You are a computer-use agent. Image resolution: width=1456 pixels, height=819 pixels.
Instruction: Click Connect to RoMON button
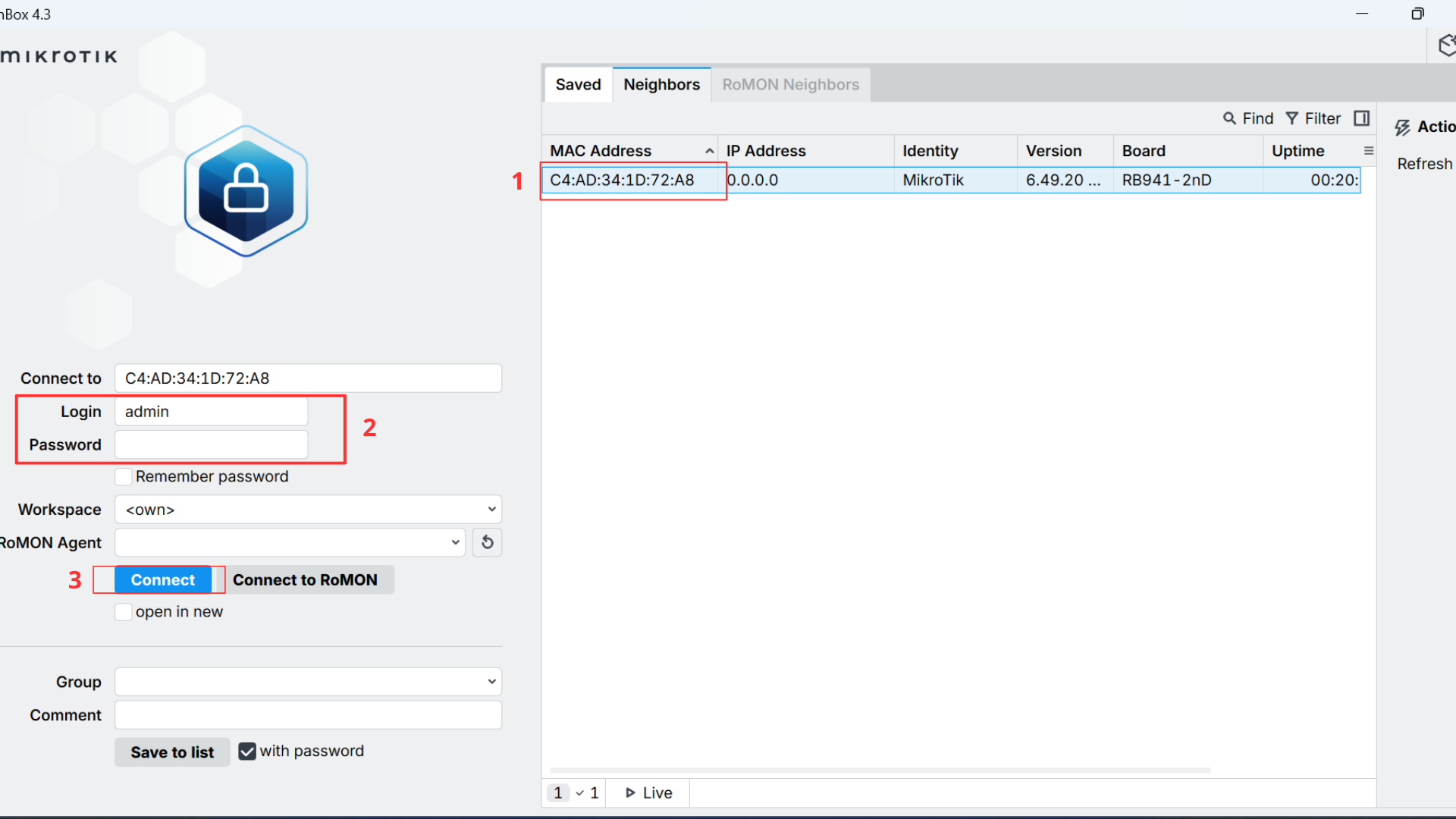coord(305,580)
